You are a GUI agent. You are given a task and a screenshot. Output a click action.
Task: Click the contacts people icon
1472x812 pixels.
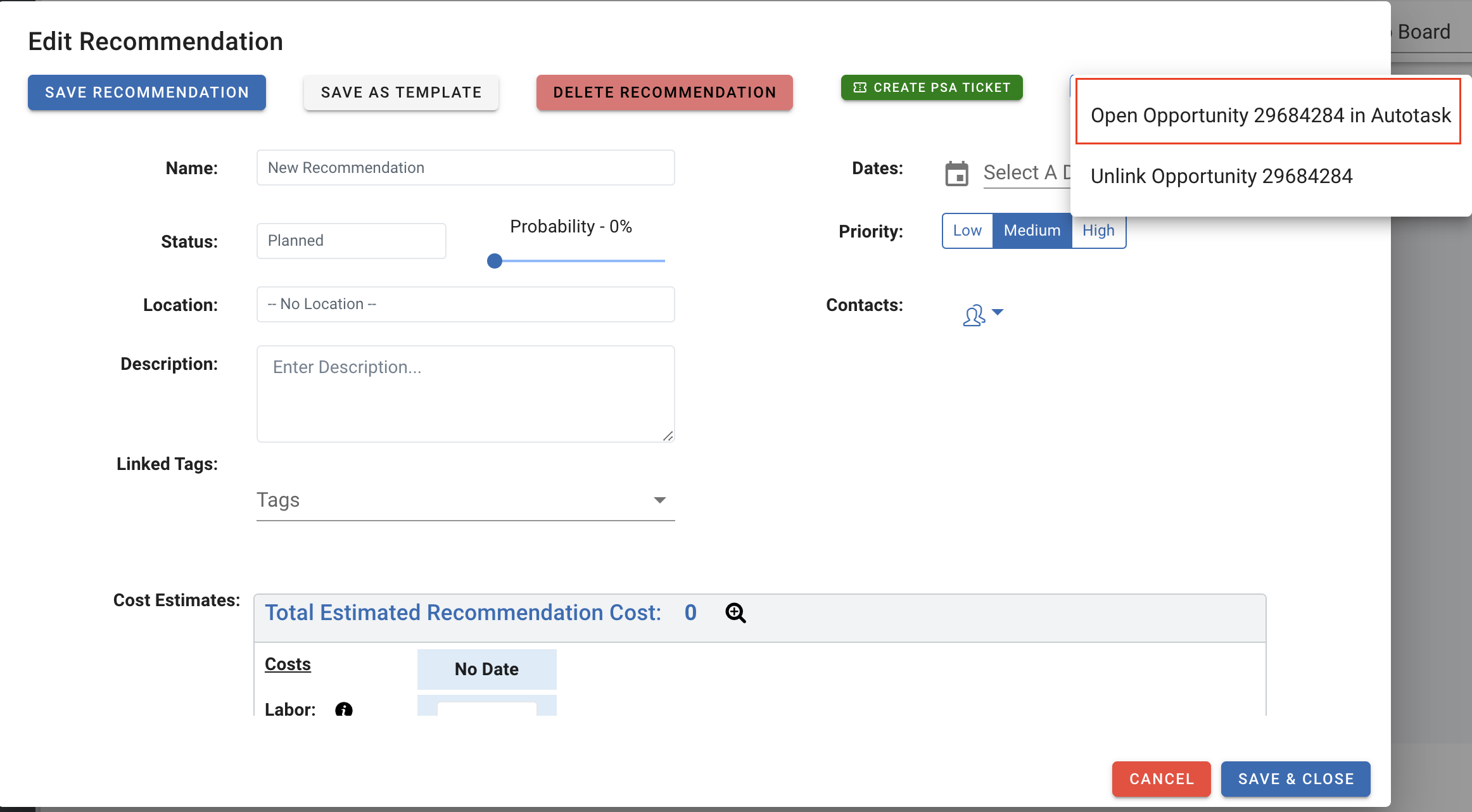[x=974, y=315]
